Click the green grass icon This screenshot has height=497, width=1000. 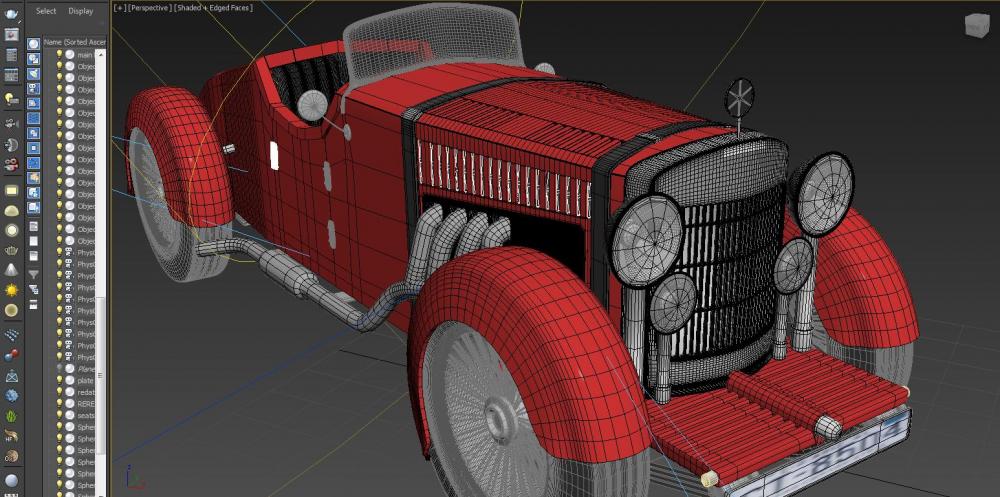tap(11, 416)
